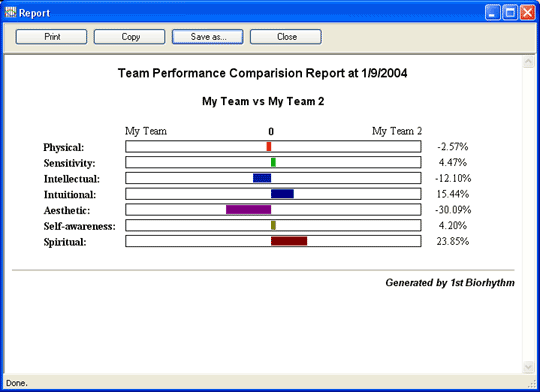Click the 'Intellectual:' label
540x392 pixels.
click(x=72, y=179)
